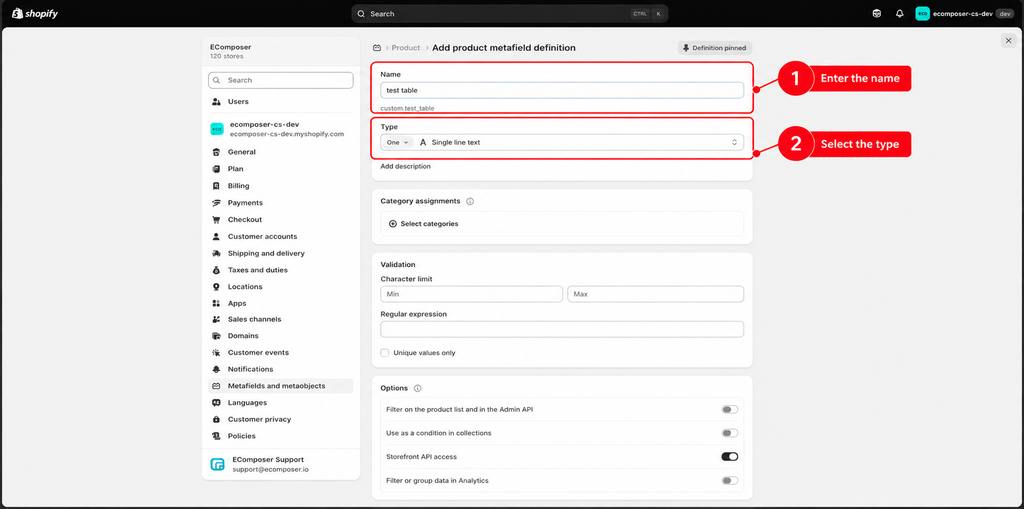The height and width of the screenshot is (509, 1024).
Task: Click the Billing icon in the sidebar
Action: click(216, 186)
